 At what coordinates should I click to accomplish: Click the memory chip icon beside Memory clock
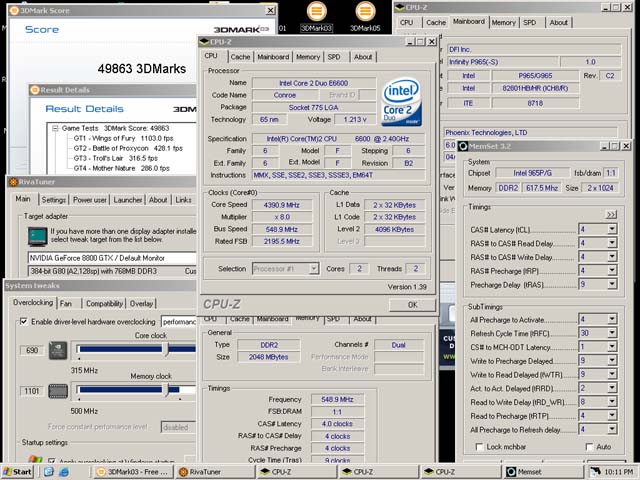click(x=58, y=391)
